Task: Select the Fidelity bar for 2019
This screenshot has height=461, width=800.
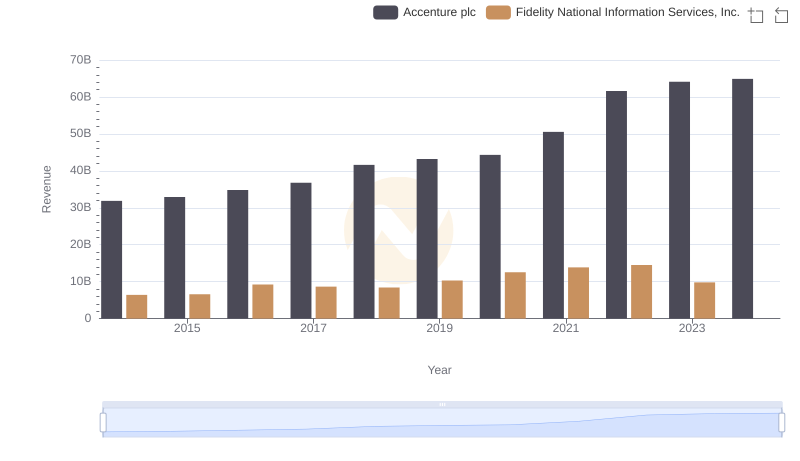Action: pyautogui.click(x=452, y=299)
